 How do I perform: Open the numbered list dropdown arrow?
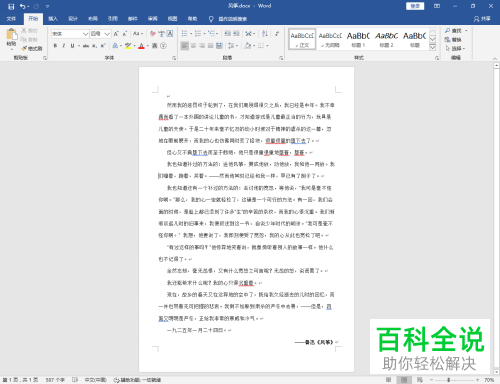click(x=204, y=34)
